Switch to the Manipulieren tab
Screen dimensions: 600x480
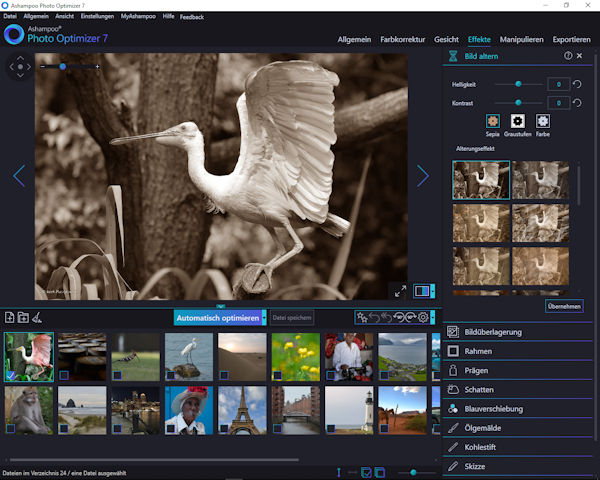coord(522,39)
